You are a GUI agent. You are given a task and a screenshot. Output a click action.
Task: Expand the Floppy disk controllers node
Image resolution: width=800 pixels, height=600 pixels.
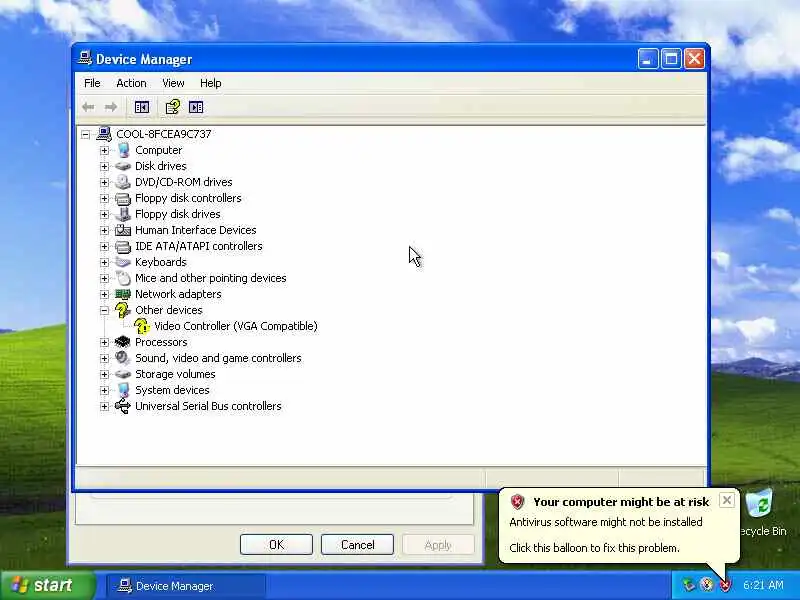click(x=104, y=198)
